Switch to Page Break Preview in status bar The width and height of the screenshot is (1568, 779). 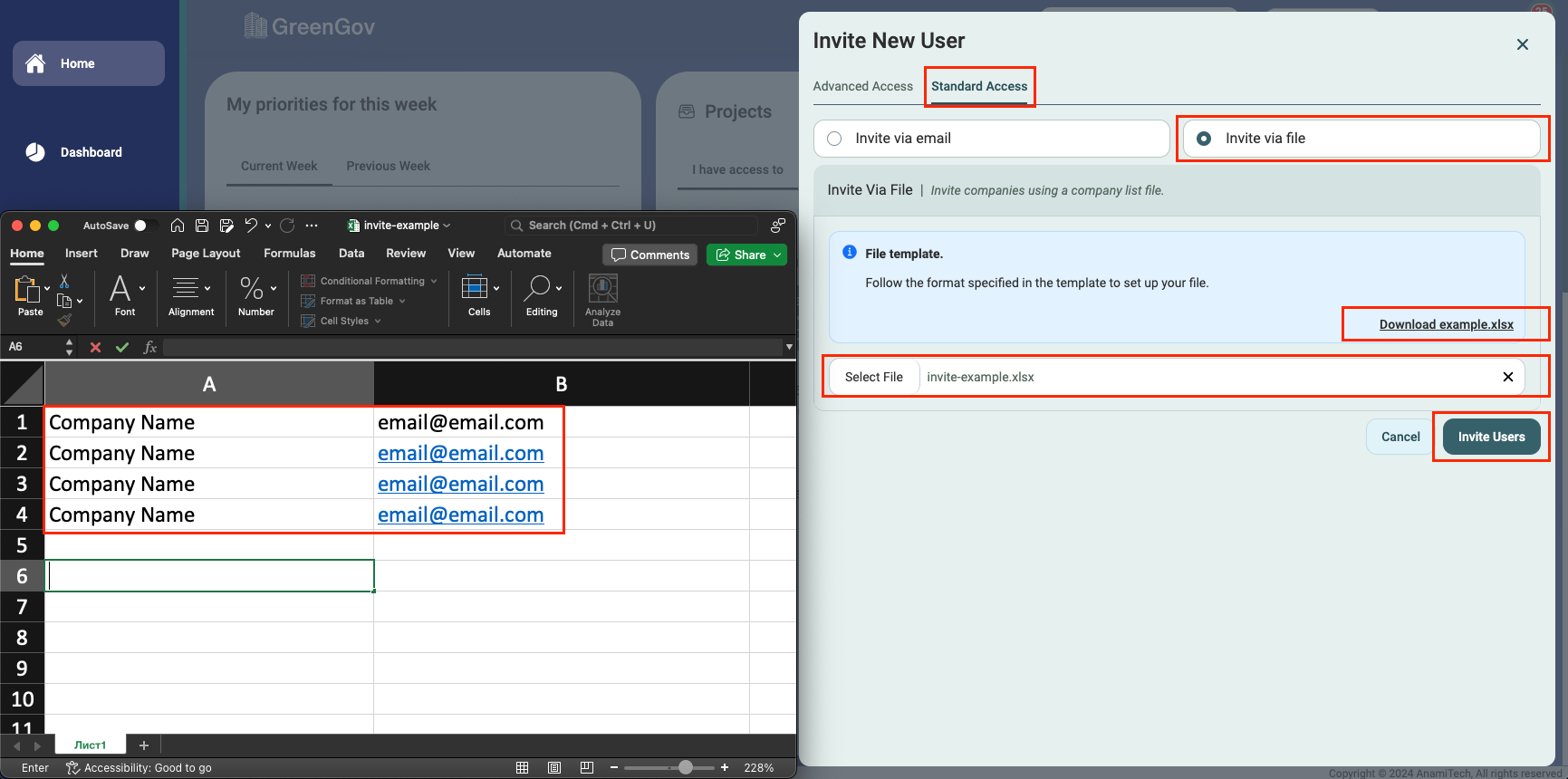click(x=587, y=768)
